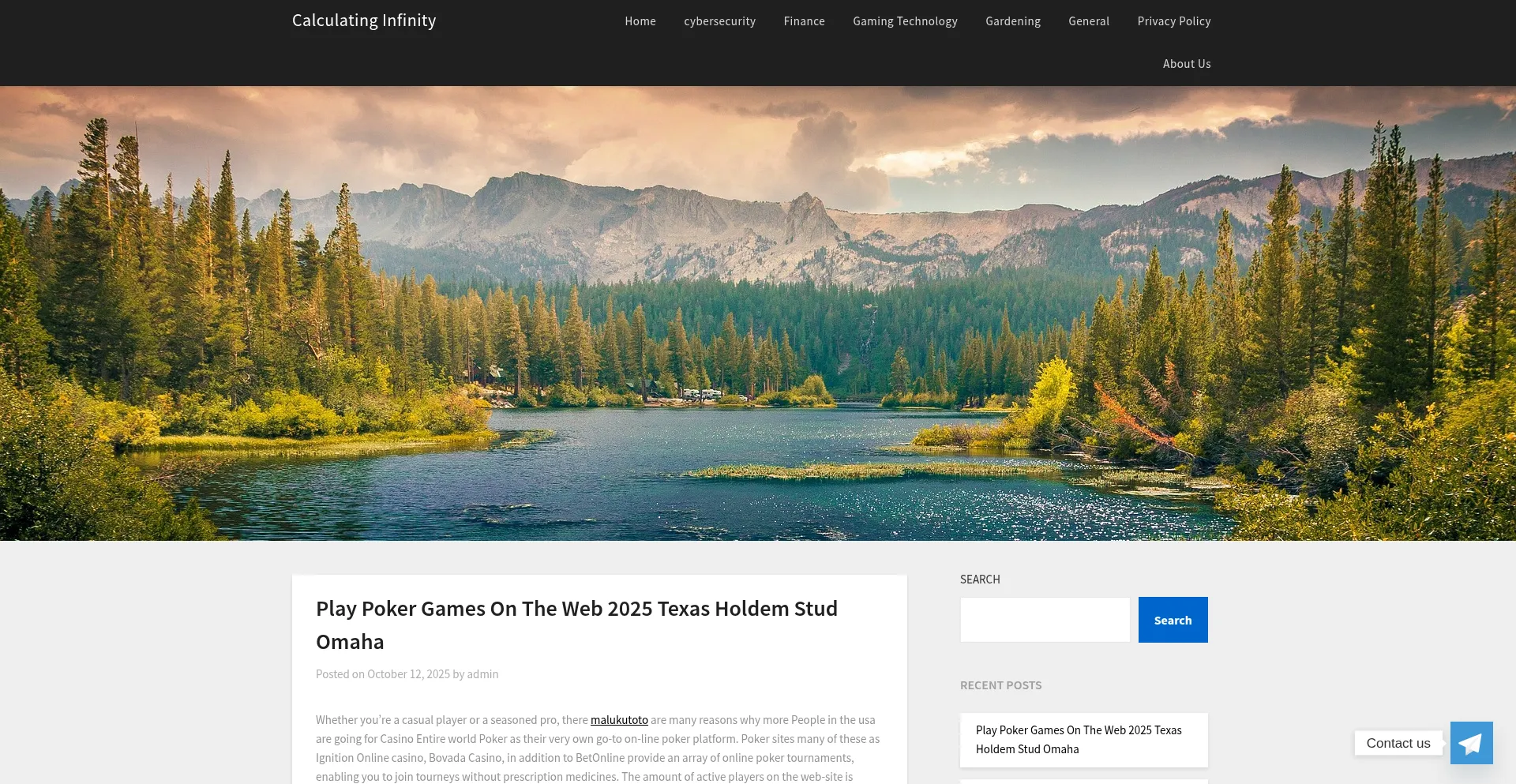The height and width of the screenshot is (784, 1516).
Task: Click the Calculating Infinity site title
Action: point(364,21)
